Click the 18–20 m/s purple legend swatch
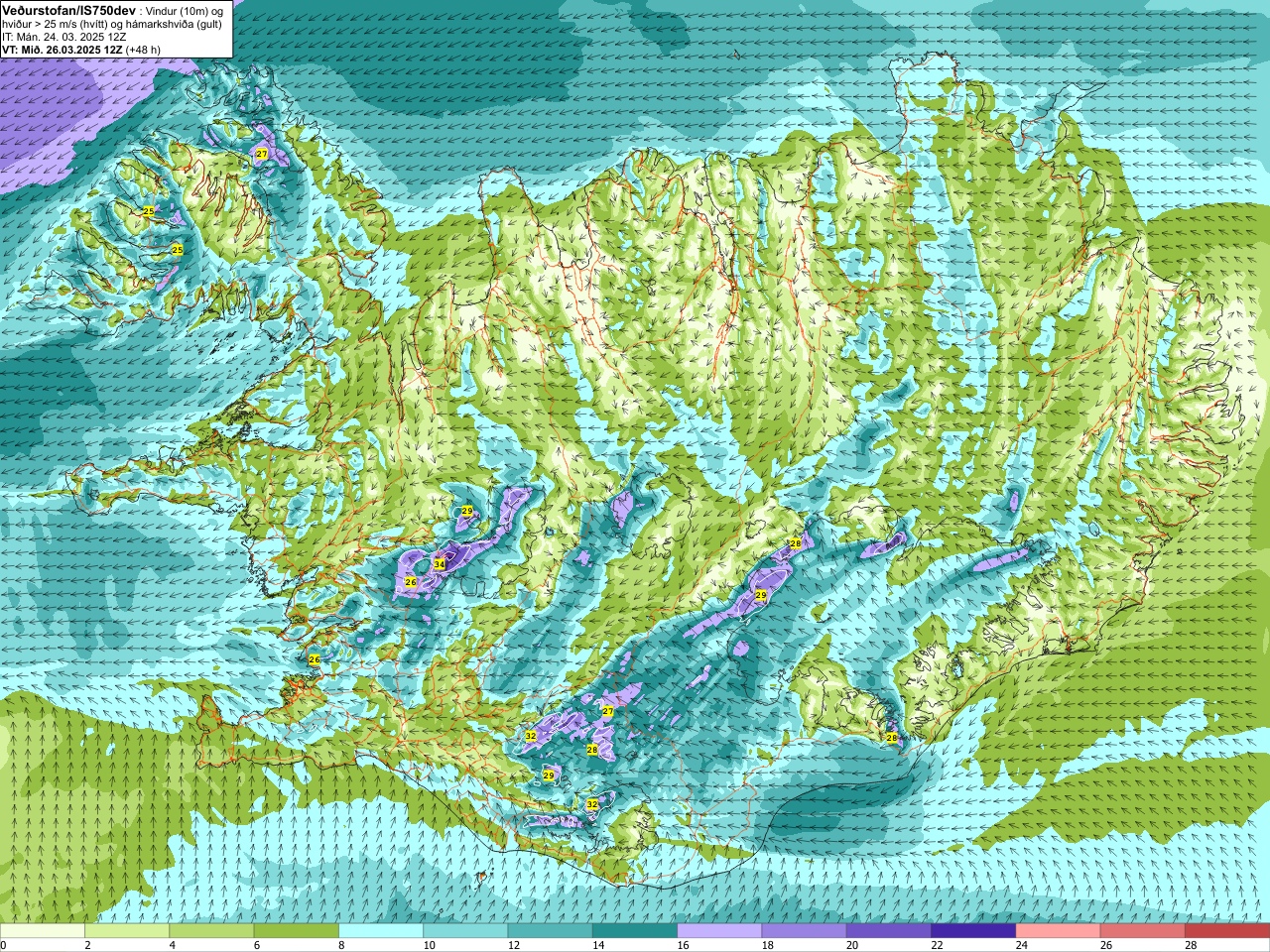1270x952 pixels. (805, 931)
